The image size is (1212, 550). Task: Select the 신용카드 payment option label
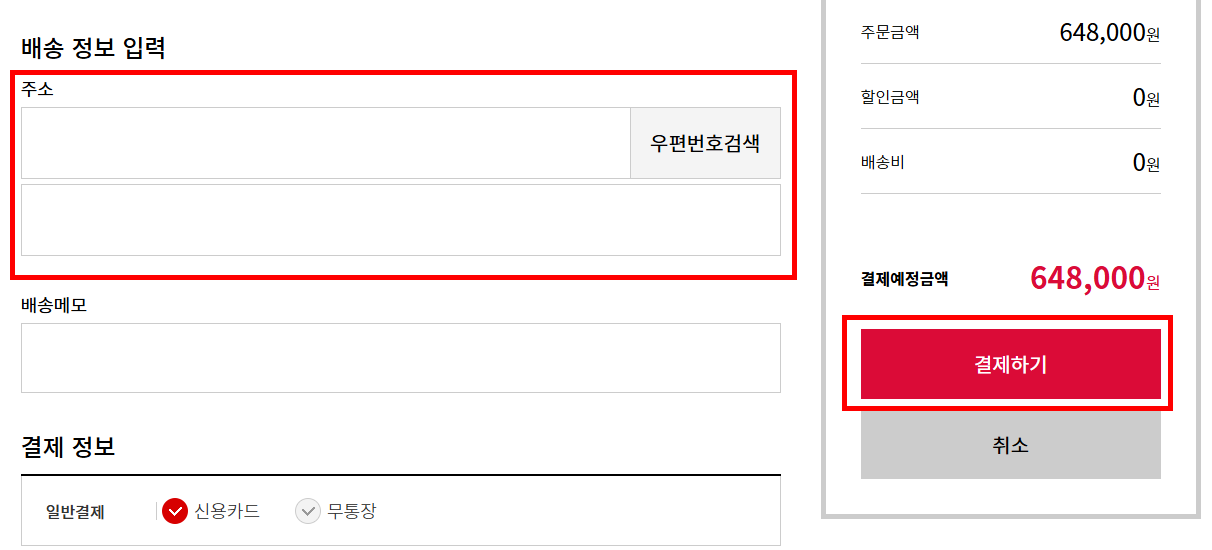[227, 511]
